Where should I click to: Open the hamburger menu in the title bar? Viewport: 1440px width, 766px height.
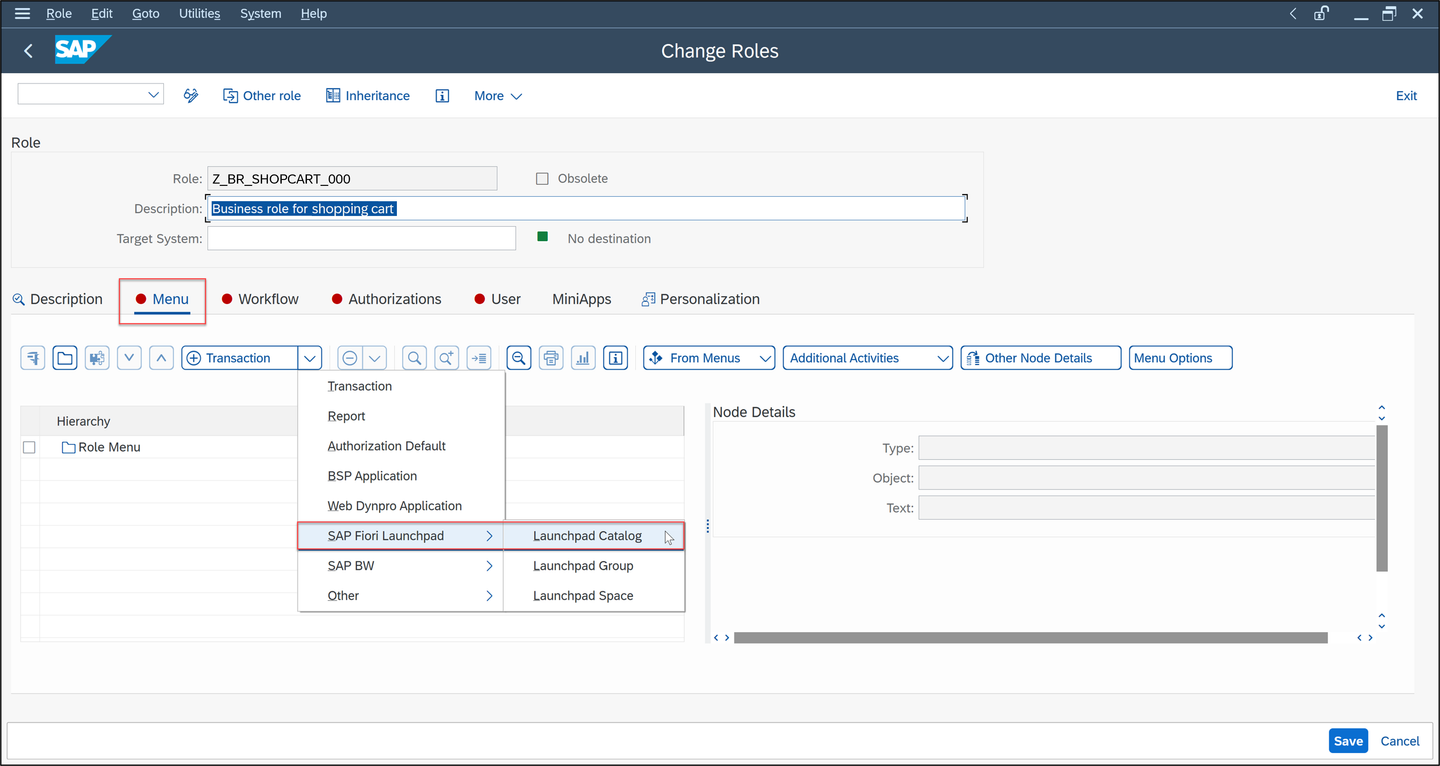22,14
